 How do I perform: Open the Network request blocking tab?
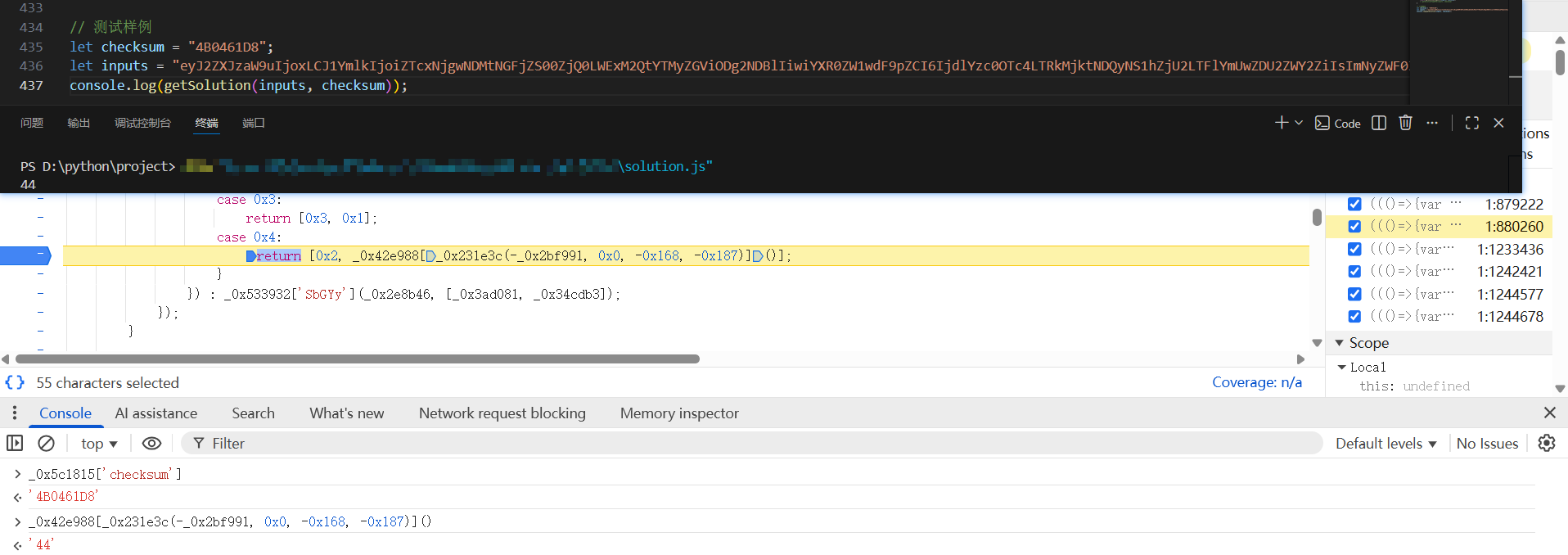click(x=502, y=413)
